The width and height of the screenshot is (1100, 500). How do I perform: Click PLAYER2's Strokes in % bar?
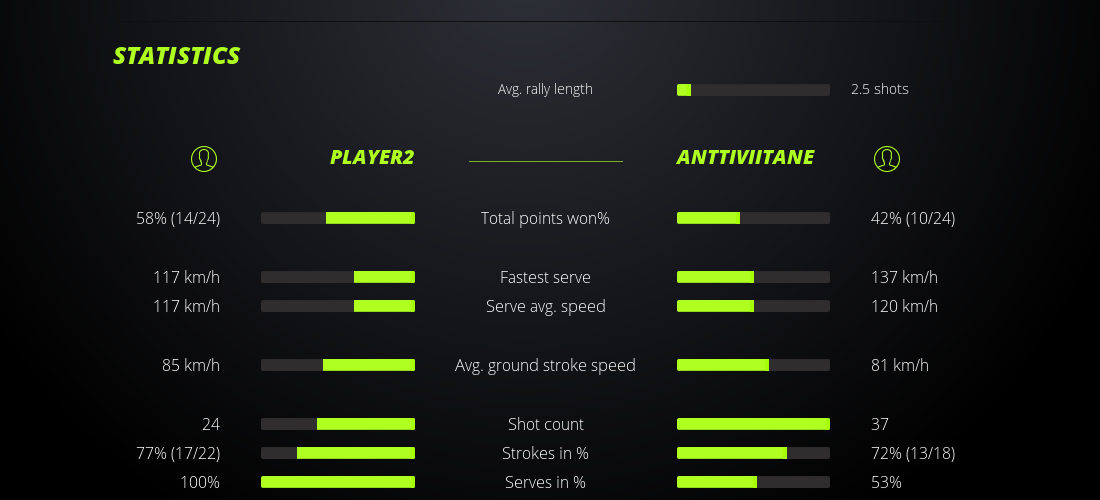338,453
